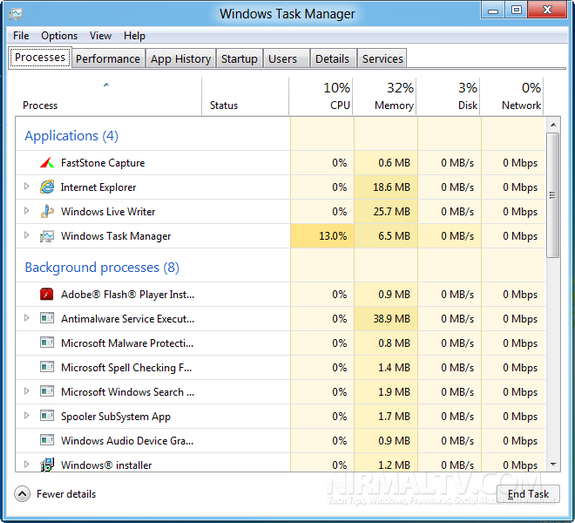Click the 13.0% CPU value cell
Screen dimensions: 575x523
(322, 236)
